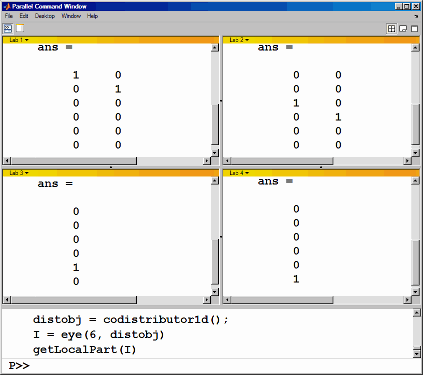Click the MATLAB logo in title bar

(x=8, y=6)
